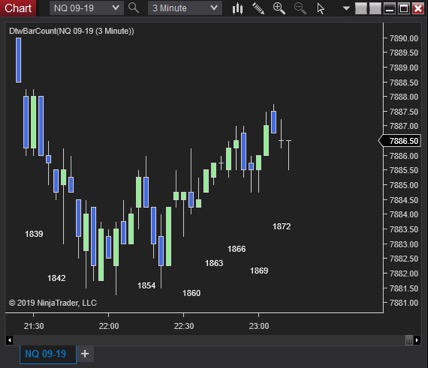
Task: Select the NQ 09-19 chart tab
Action: 46,354
